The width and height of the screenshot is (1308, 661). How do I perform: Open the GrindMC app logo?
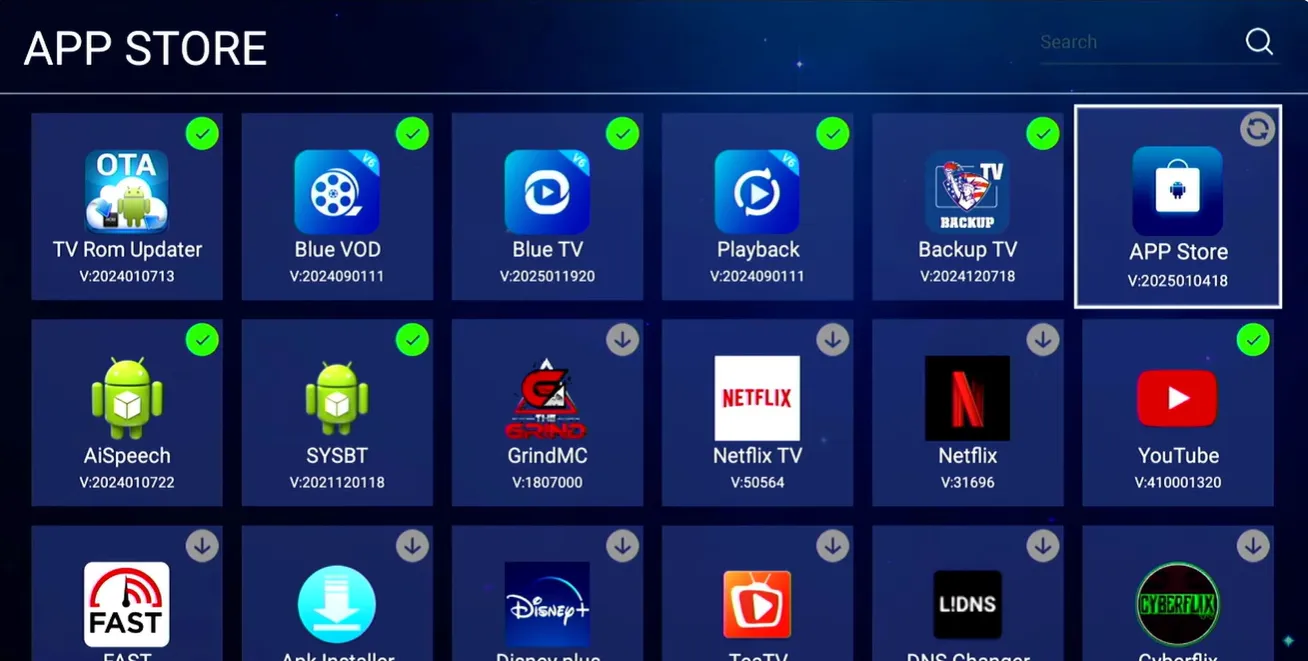coord(547,398)
